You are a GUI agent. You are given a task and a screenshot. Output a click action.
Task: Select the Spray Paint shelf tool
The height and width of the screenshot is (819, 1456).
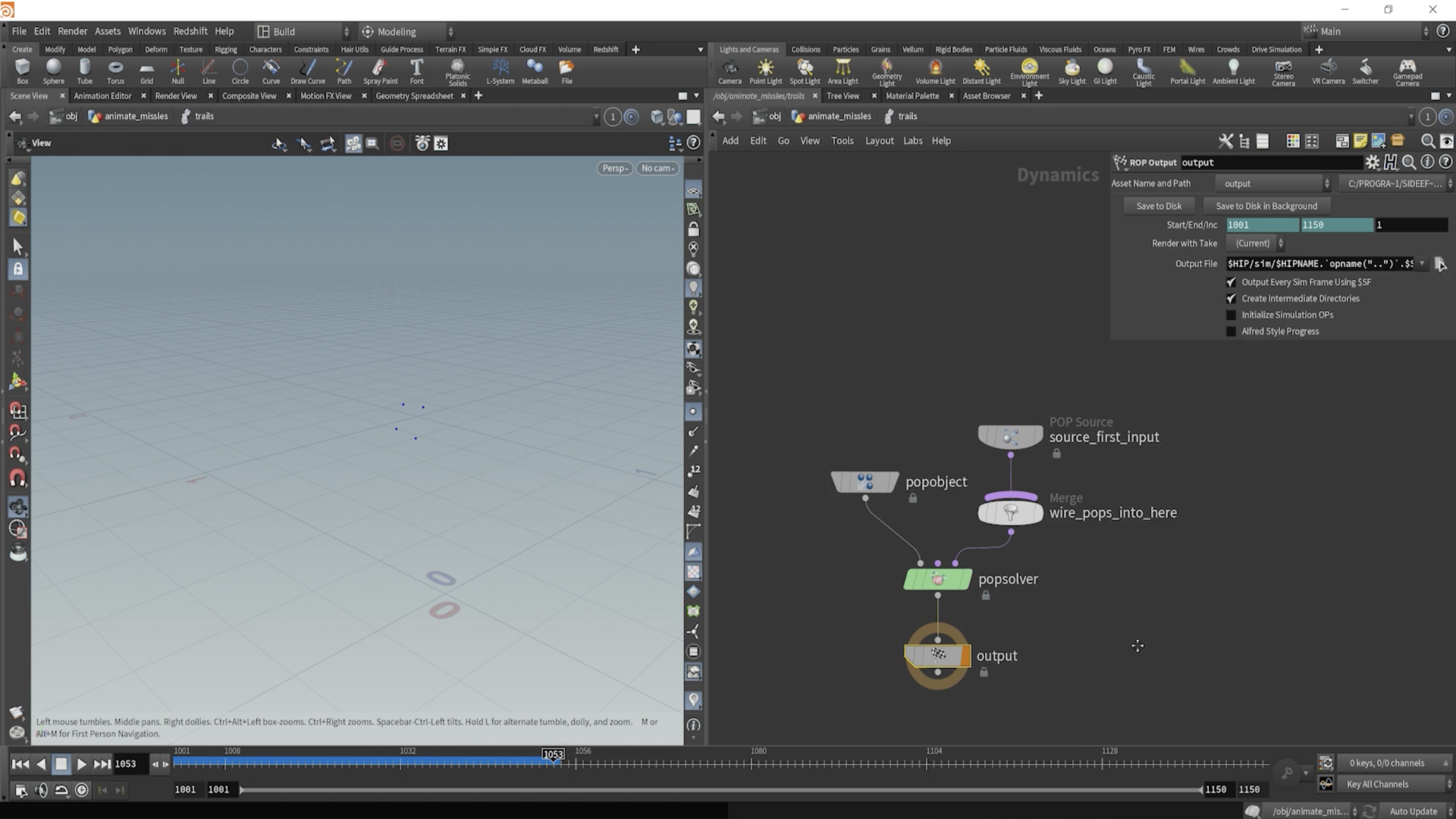click(380, 71)
